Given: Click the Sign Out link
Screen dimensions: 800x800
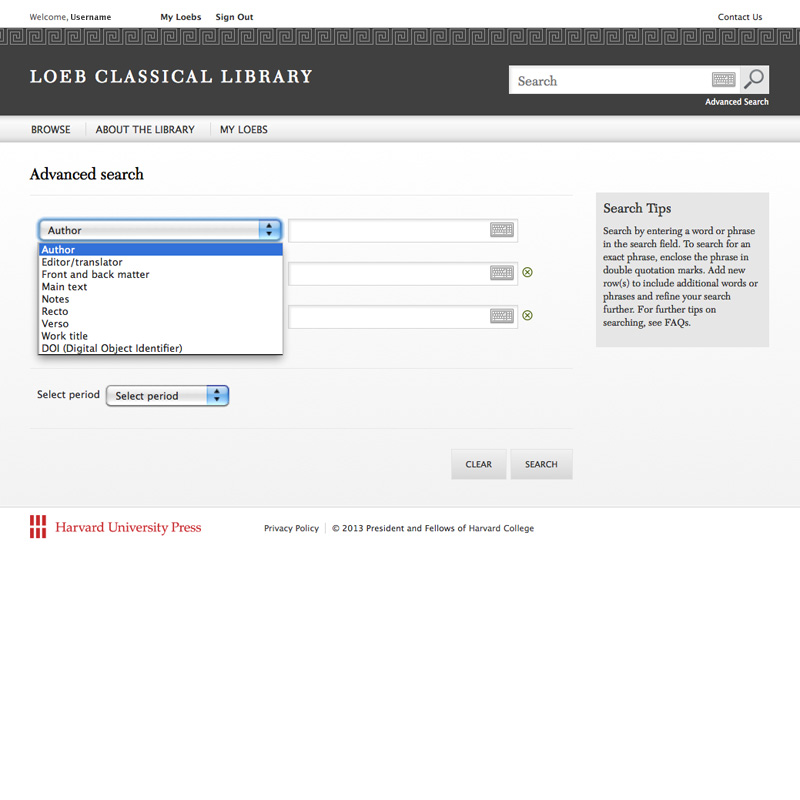Looking at the screenshot, I should pos(234,16).
